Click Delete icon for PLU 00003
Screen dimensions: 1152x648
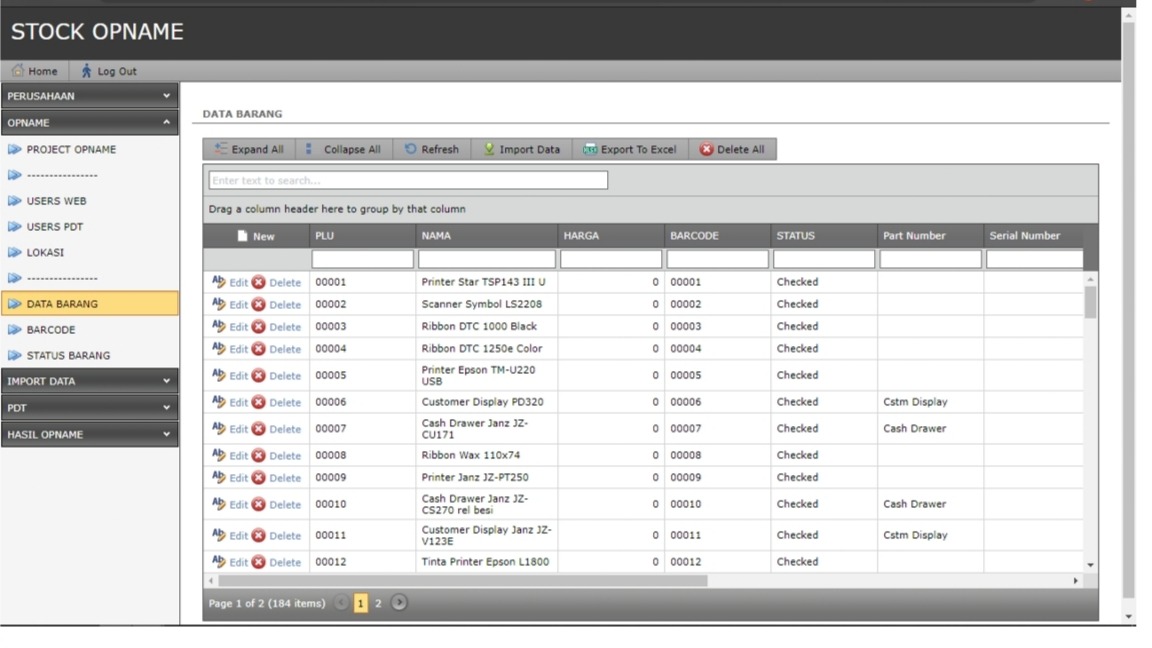coord(259,327)
